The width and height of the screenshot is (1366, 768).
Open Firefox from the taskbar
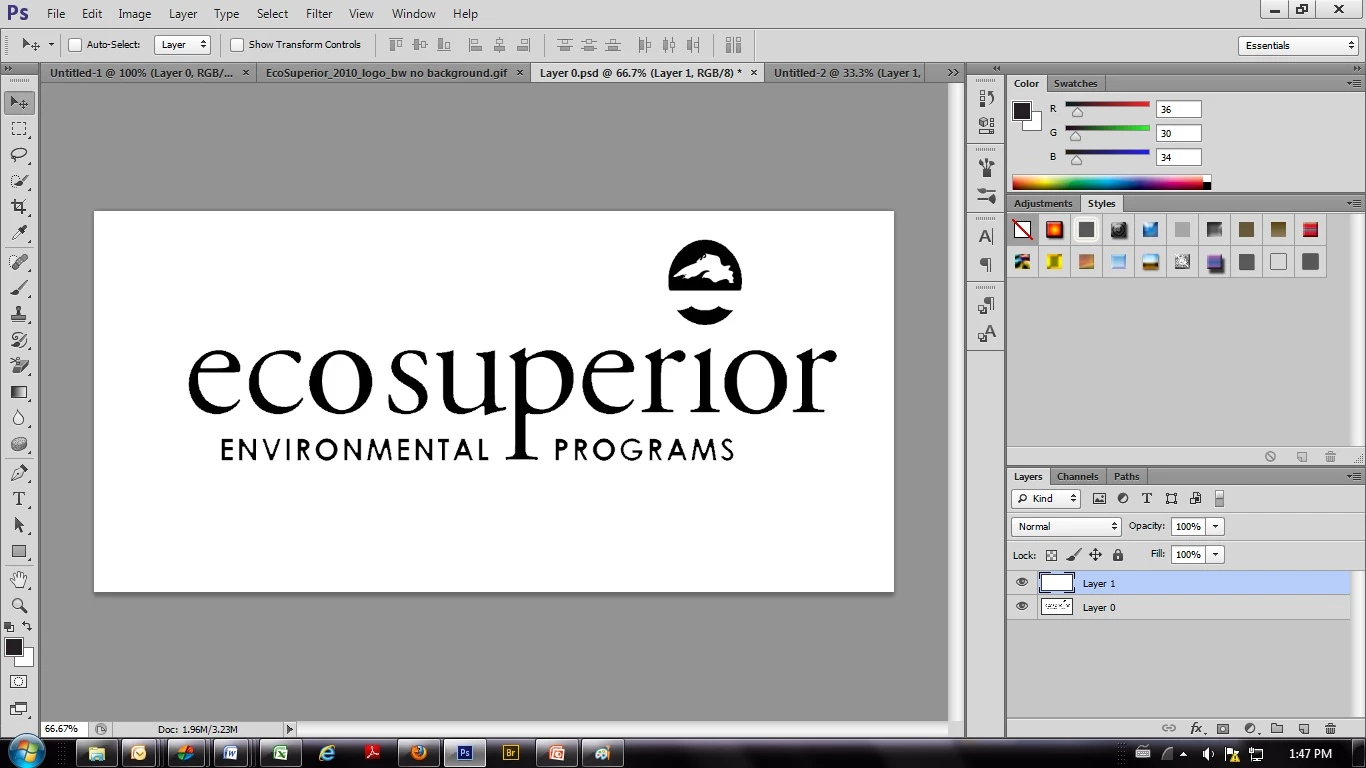click(418, 753)
